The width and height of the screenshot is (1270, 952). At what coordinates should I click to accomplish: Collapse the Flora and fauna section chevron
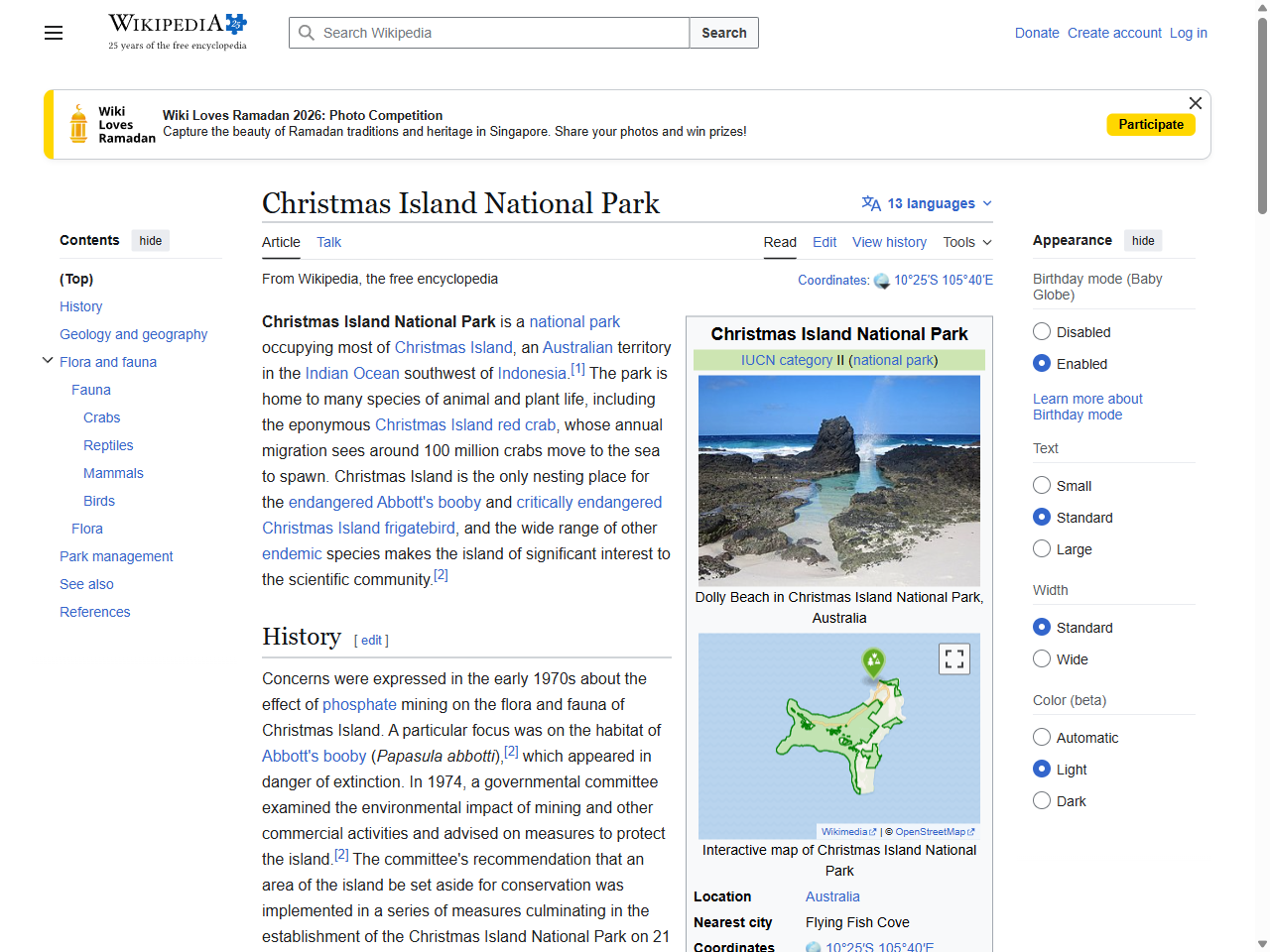[47, 360]
